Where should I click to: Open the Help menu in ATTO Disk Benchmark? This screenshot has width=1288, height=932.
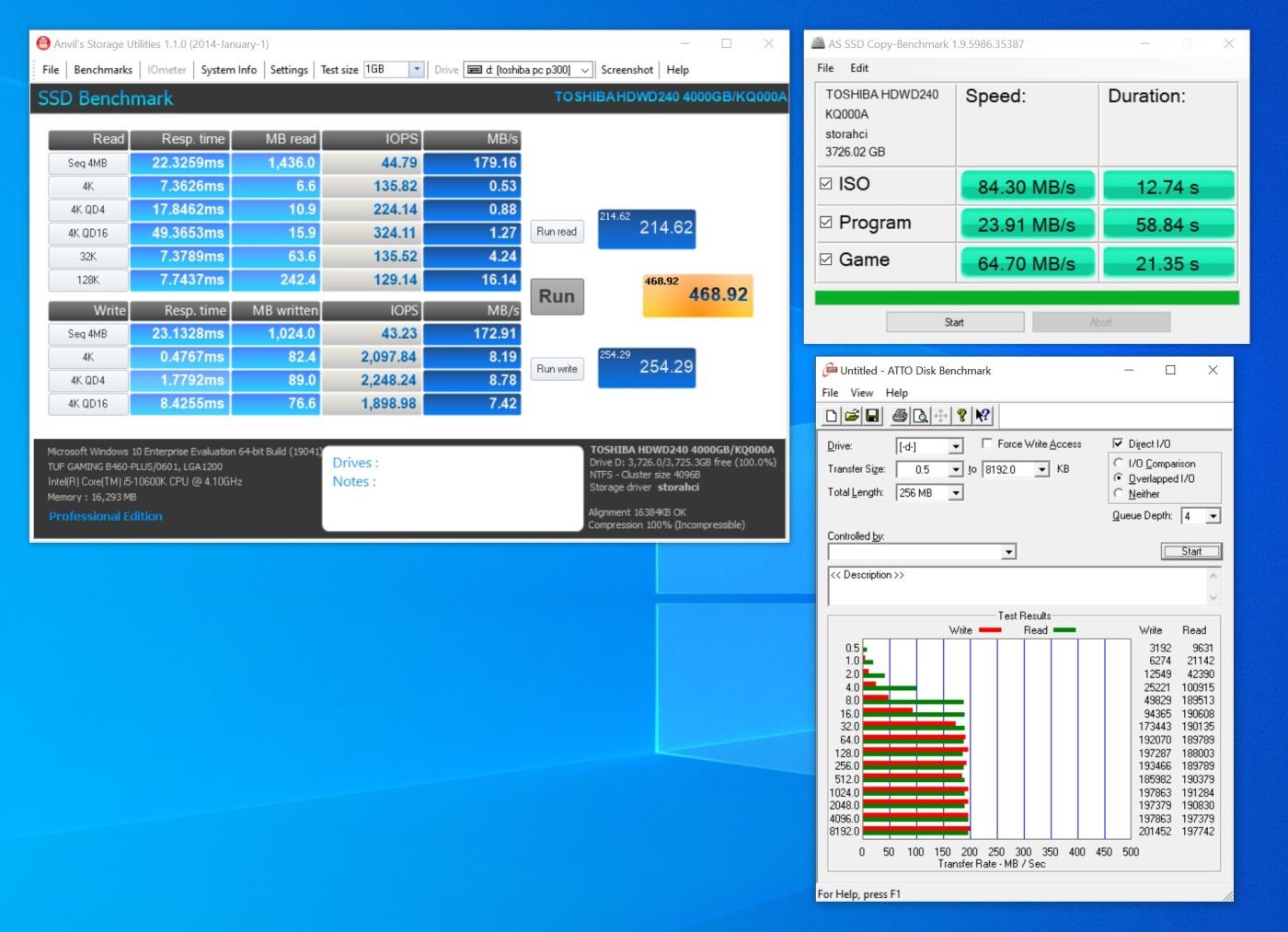(897, 393)
